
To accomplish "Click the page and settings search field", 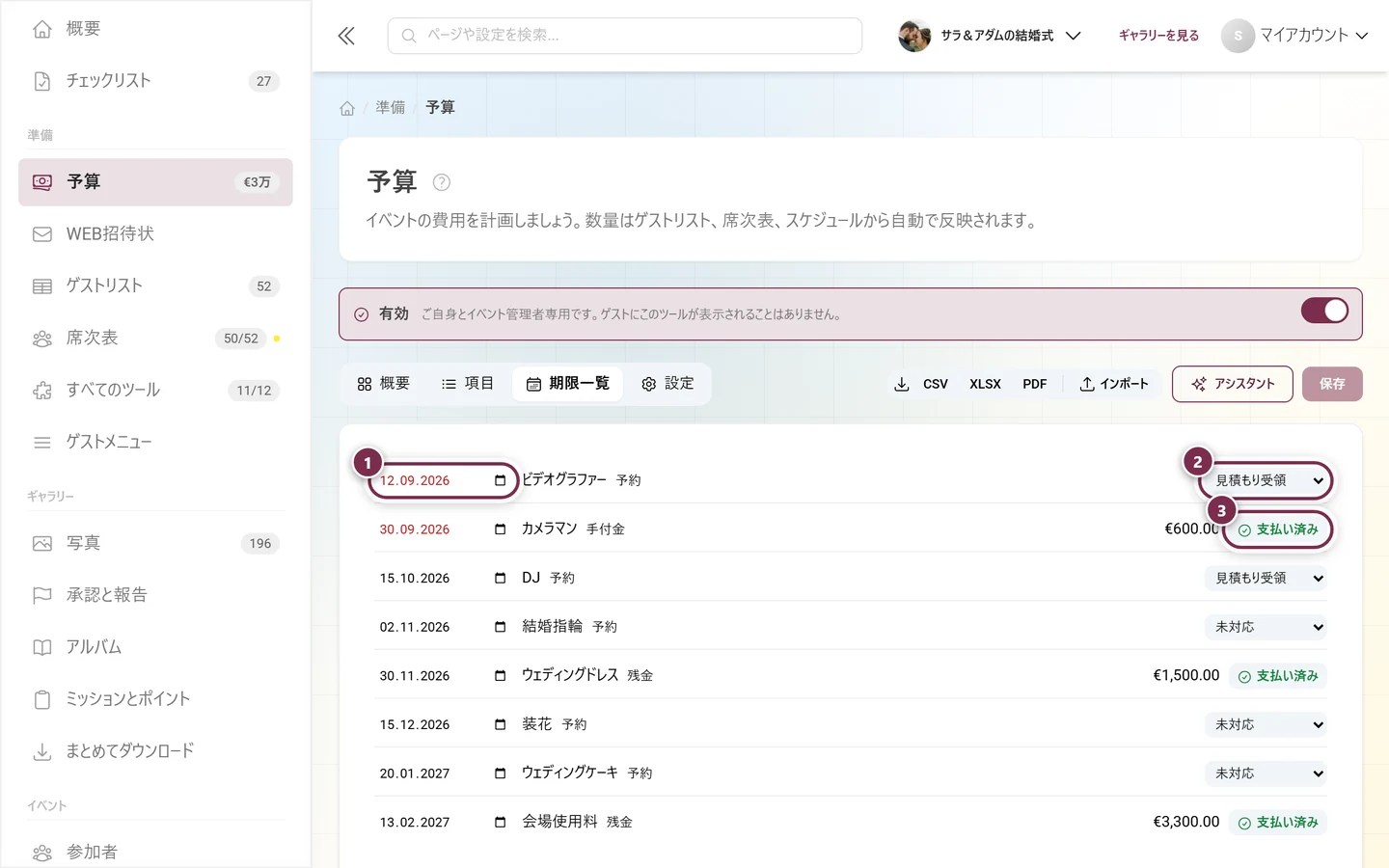I will coord(625,36).
